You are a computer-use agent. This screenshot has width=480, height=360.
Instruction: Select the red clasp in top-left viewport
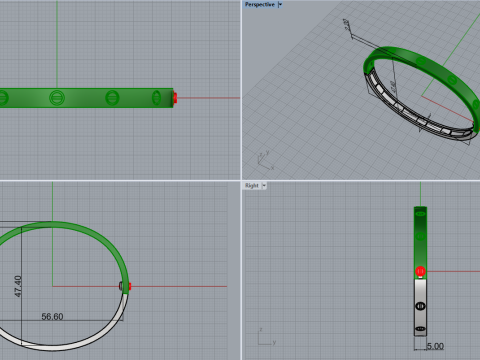click(175, 98)
